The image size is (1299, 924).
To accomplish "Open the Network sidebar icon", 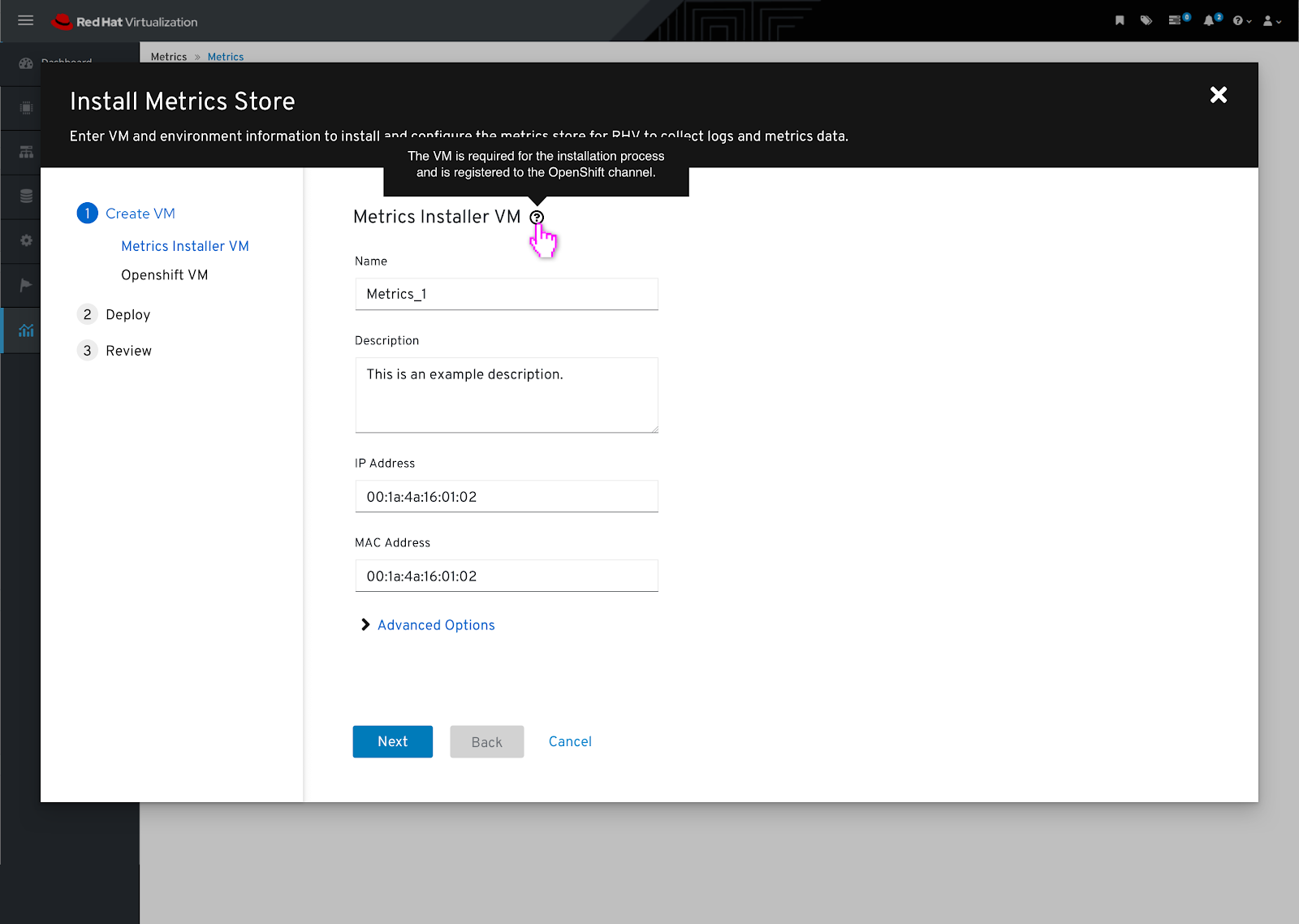I will tap(26, 152).
